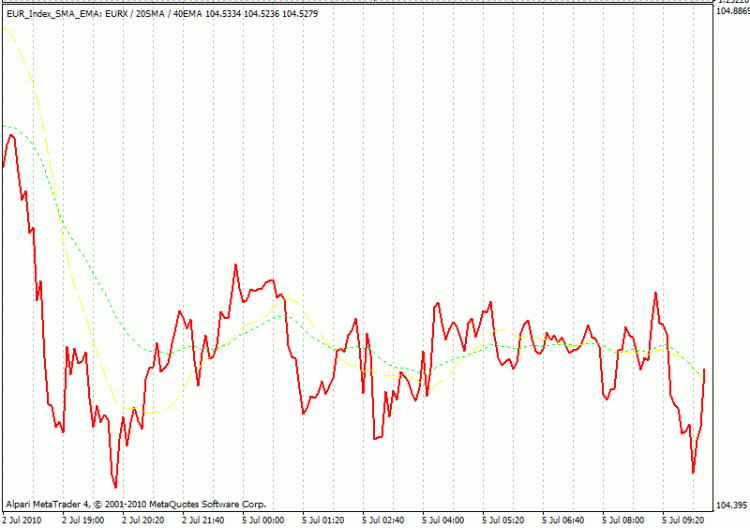Viewport: 750px width, 528px height.
Task: Select the '2 Jul 20:20' time label
Action: 144,520
